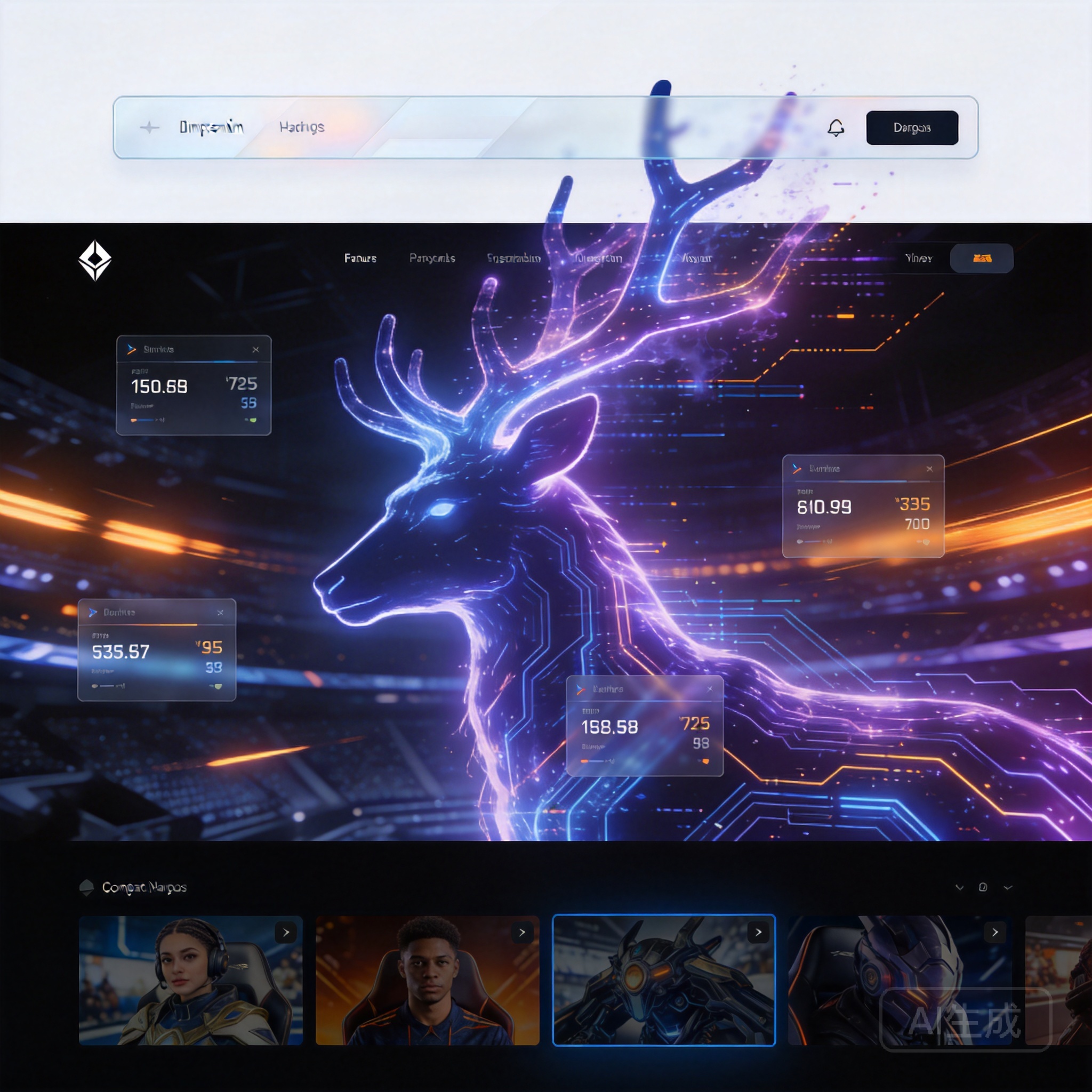Open the man in jersey thumbnail arrow
1092x1092 pixels.
tap(522, 933)
